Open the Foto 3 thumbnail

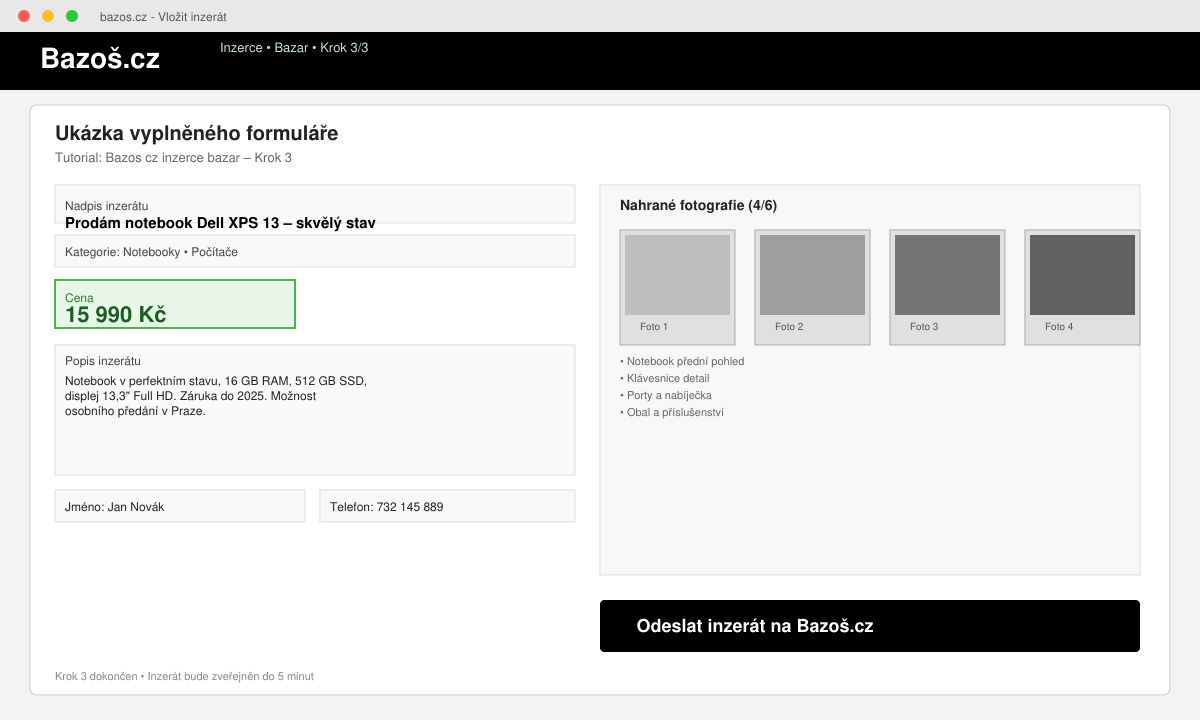pos(947,288)
